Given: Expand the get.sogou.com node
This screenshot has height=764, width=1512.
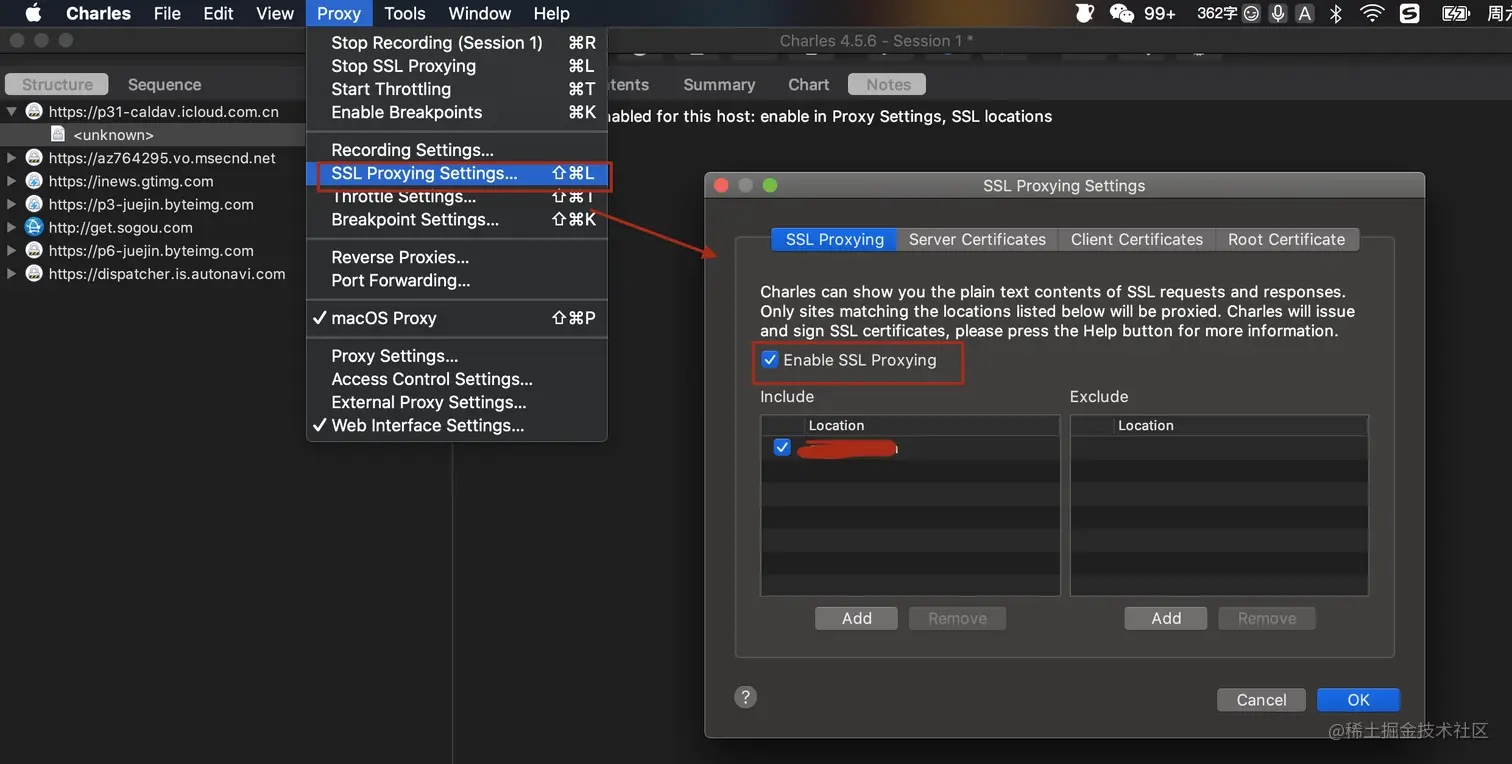Looking at the screenshot, I should pos(12,227).
